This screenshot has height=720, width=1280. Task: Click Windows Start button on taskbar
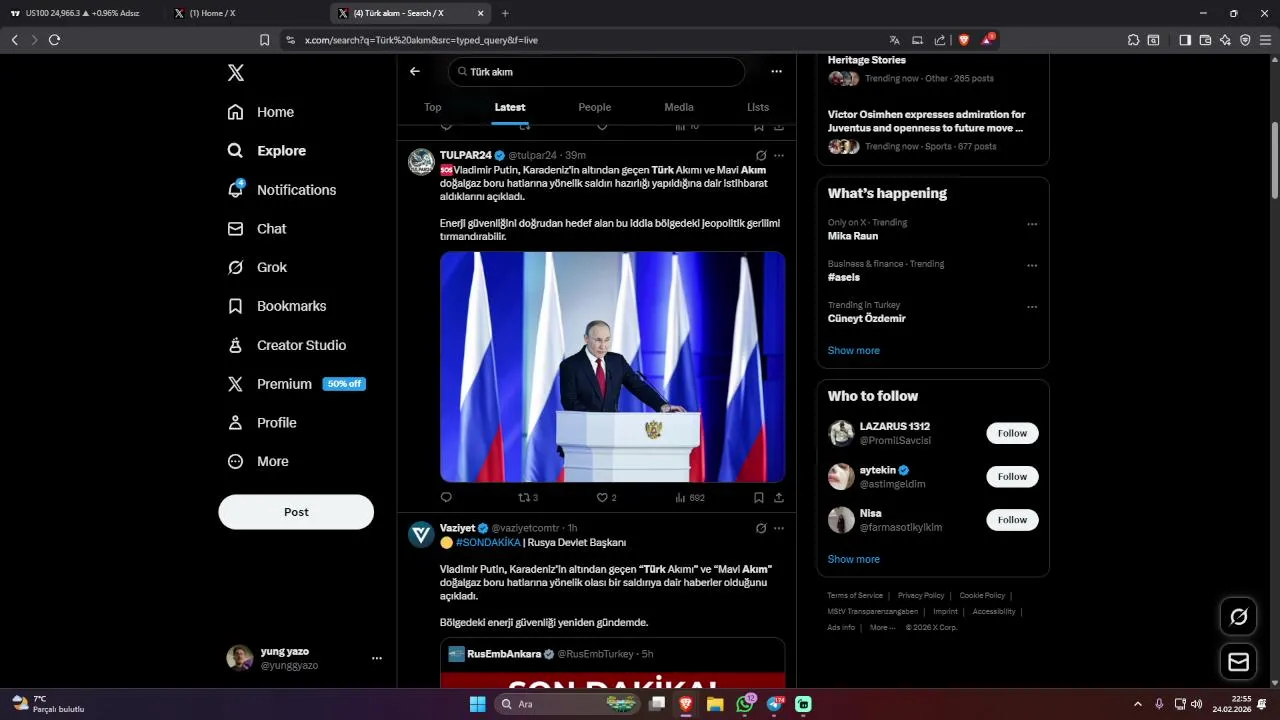pyautogui.click(x=477, y=704)
